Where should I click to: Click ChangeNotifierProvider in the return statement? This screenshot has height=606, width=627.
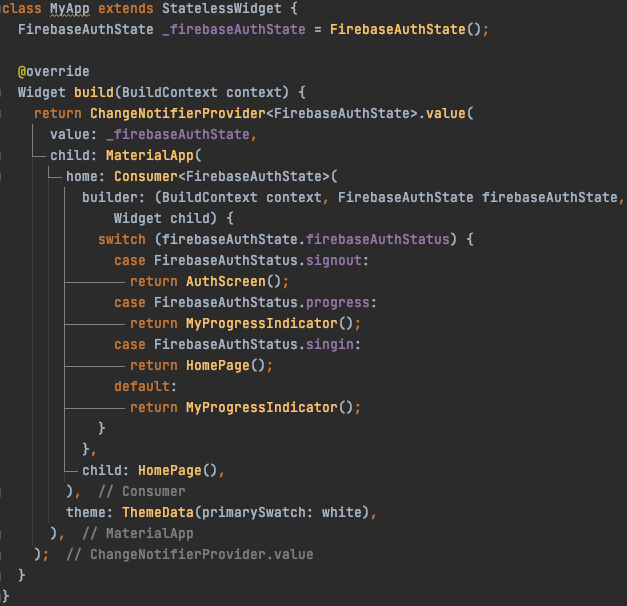click(178, 114)
